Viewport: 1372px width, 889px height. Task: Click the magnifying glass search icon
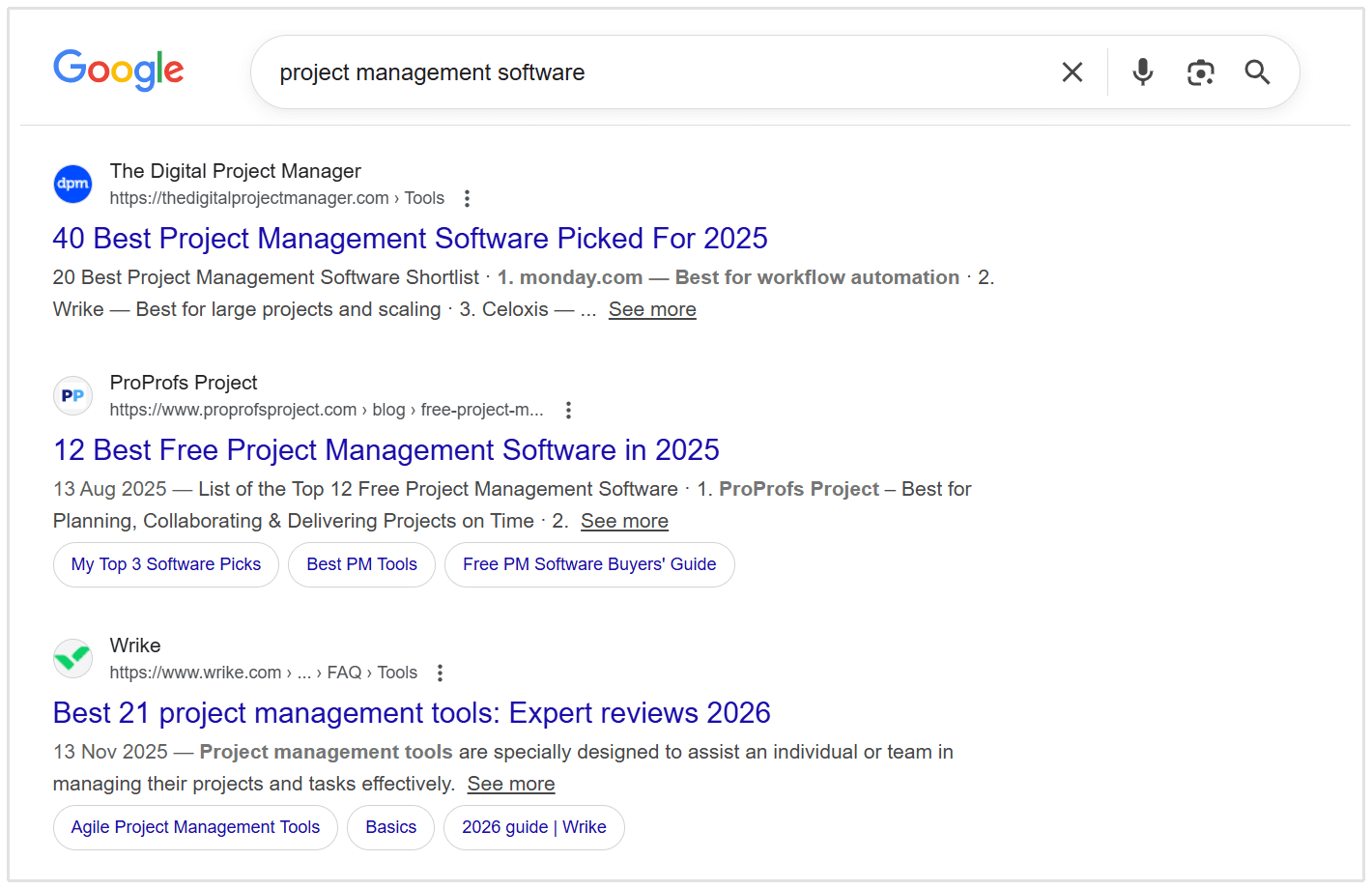(1257, 72)
